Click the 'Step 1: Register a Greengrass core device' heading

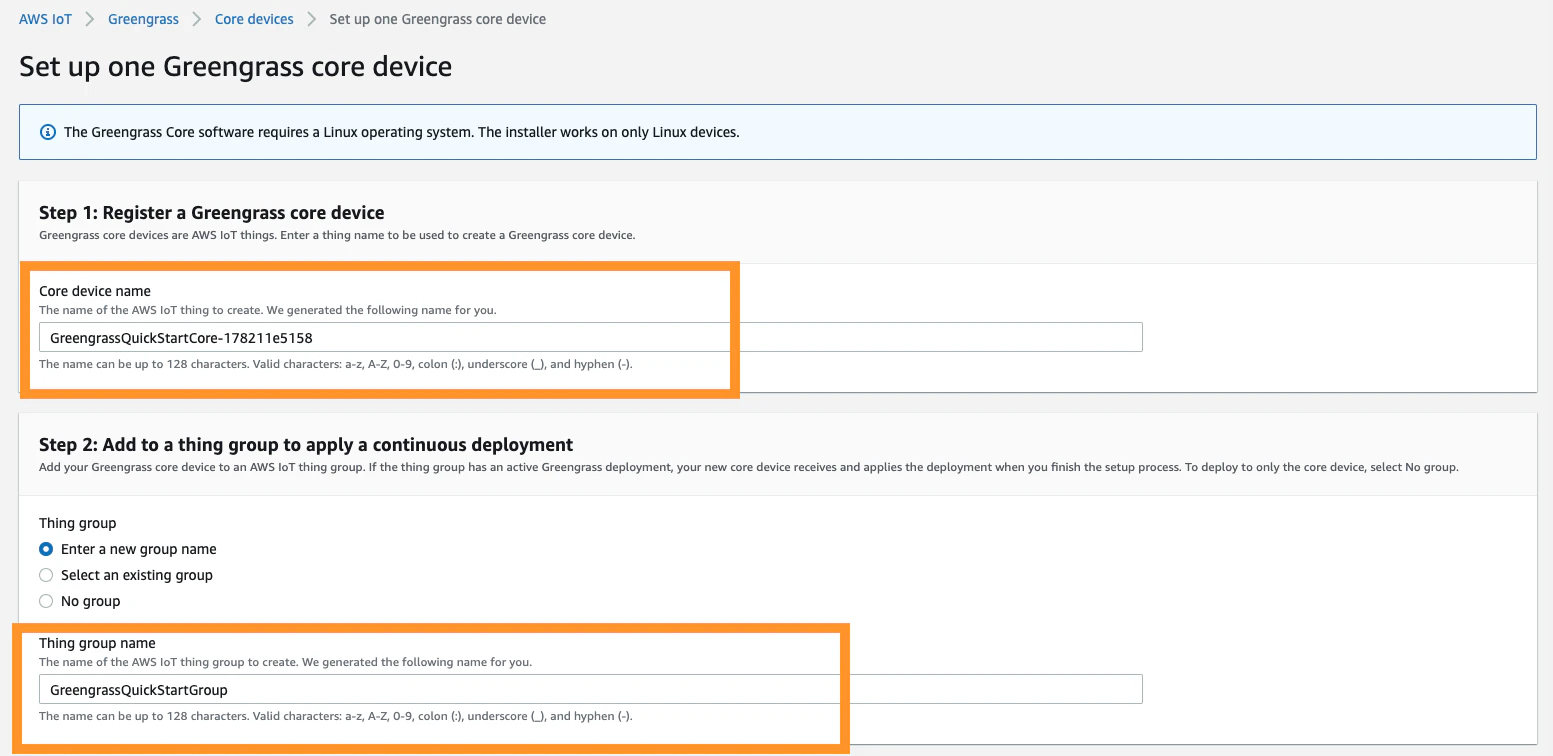point(212,212)
